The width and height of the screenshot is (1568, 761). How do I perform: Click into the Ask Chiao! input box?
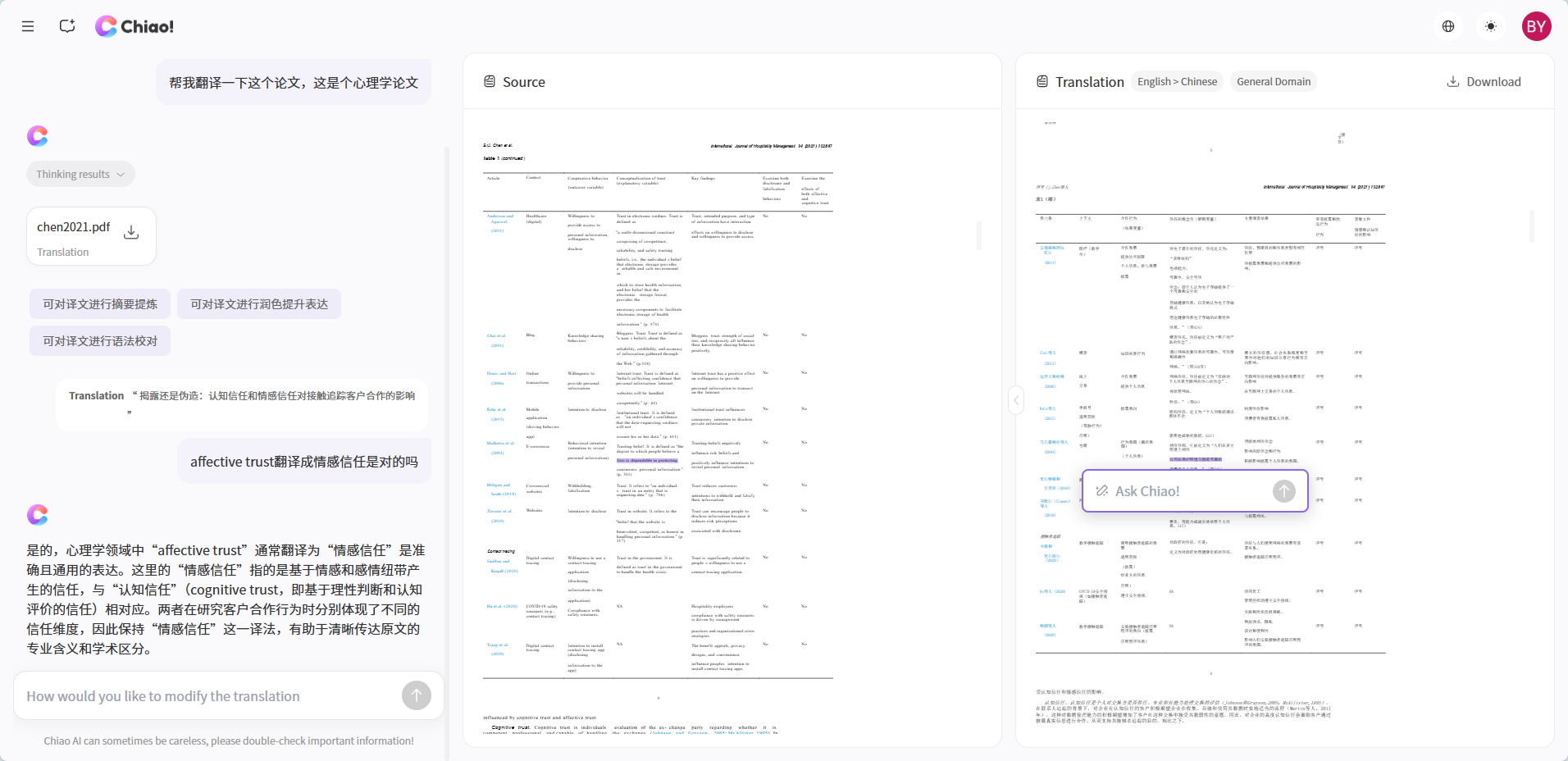pos(1181,491)
